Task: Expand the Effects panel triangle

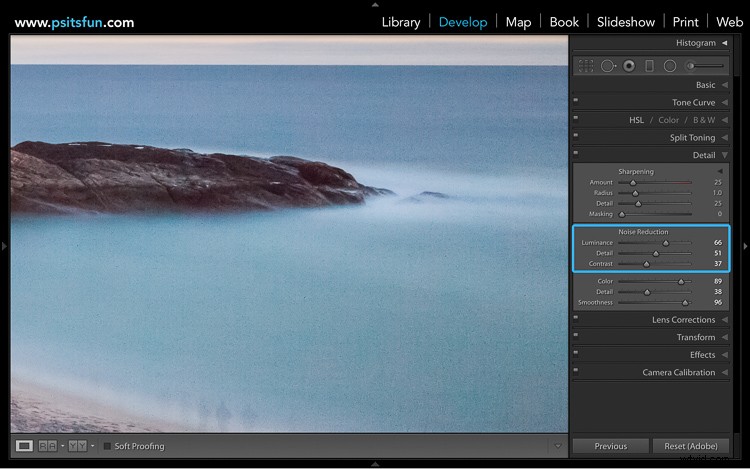Action: click(x=725, y=355)
